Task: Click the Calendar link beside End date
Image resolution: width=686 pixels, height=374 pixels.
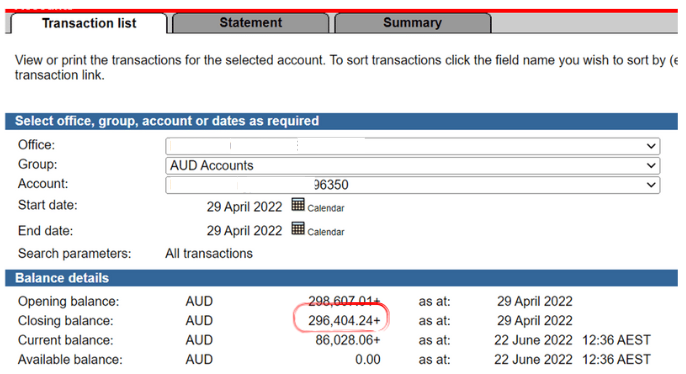Action: (326, 232)
